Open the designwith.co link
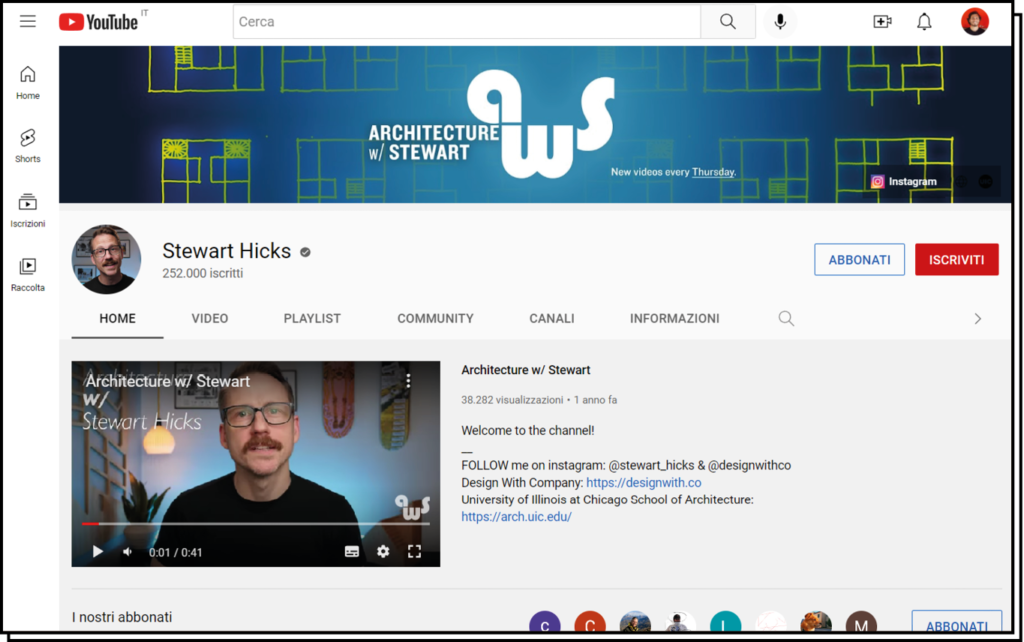Viewport: 1024px width, 642px height. (x=643, y=483)
